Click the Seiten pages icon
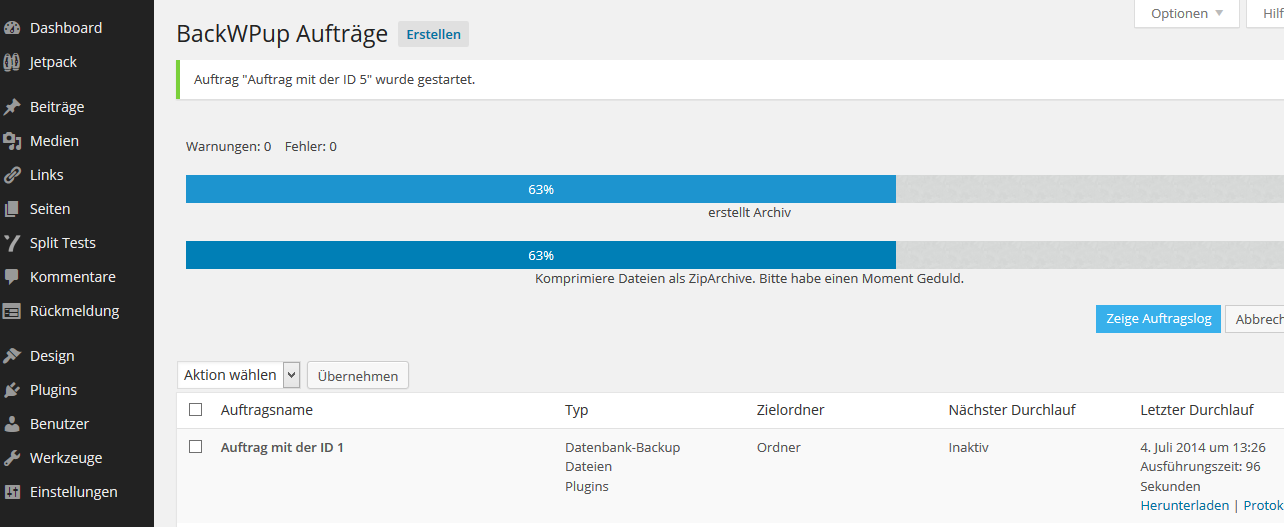This screenshot has width=1284, height=527. tap(12, 209)
